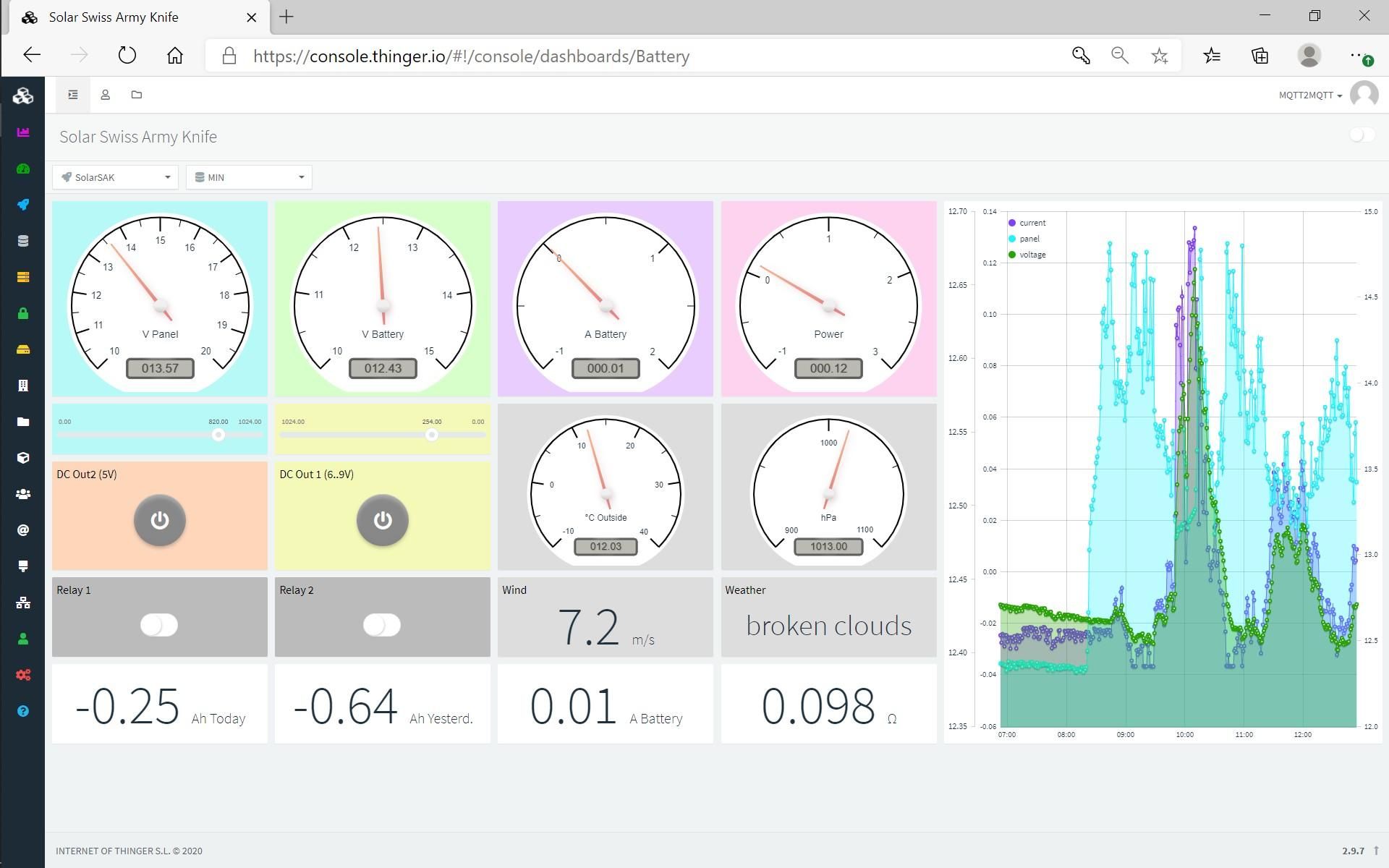Open the red gears settings icon
1389x868 pixels.
click(x=23, y=675)
